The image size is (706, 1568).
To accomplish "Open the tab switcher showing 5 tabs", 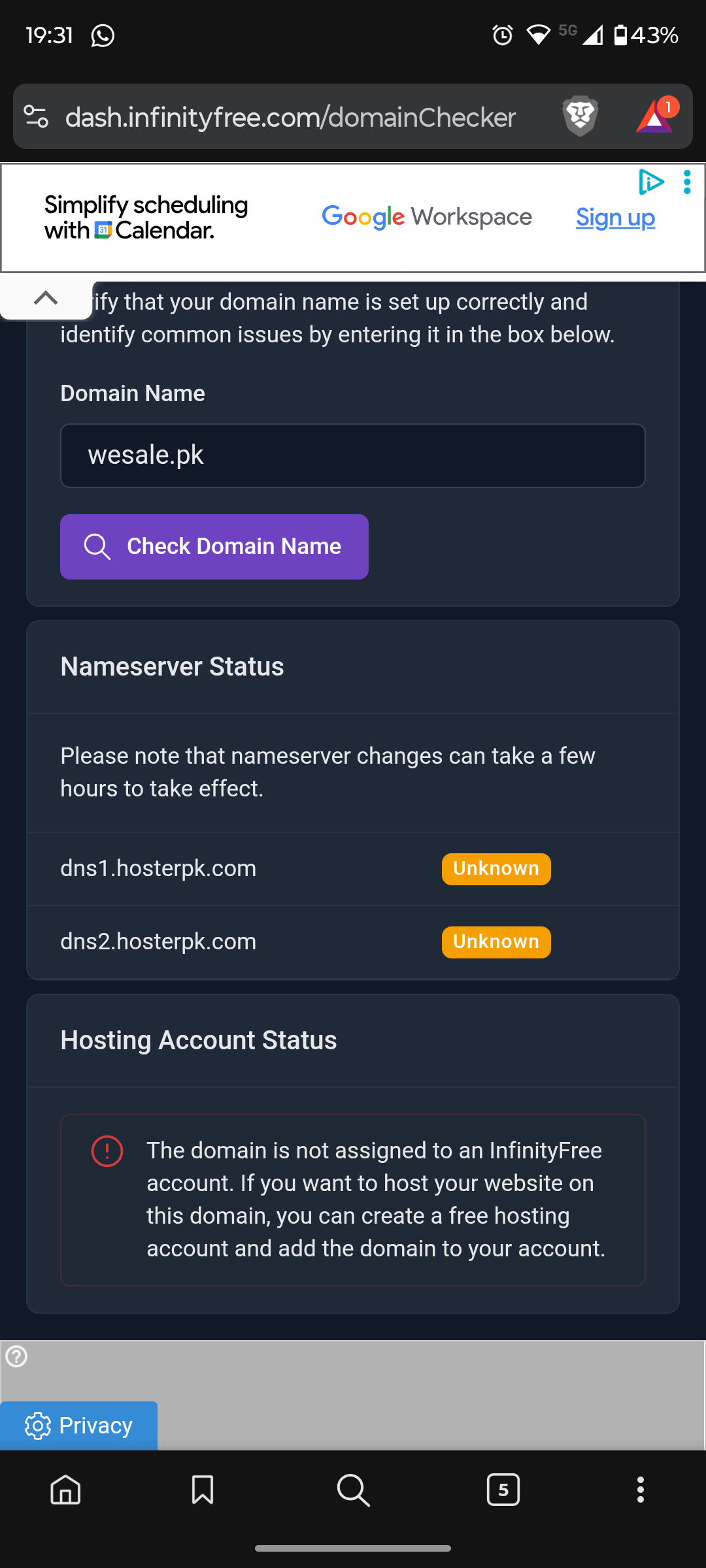I will pos(503,1490).
